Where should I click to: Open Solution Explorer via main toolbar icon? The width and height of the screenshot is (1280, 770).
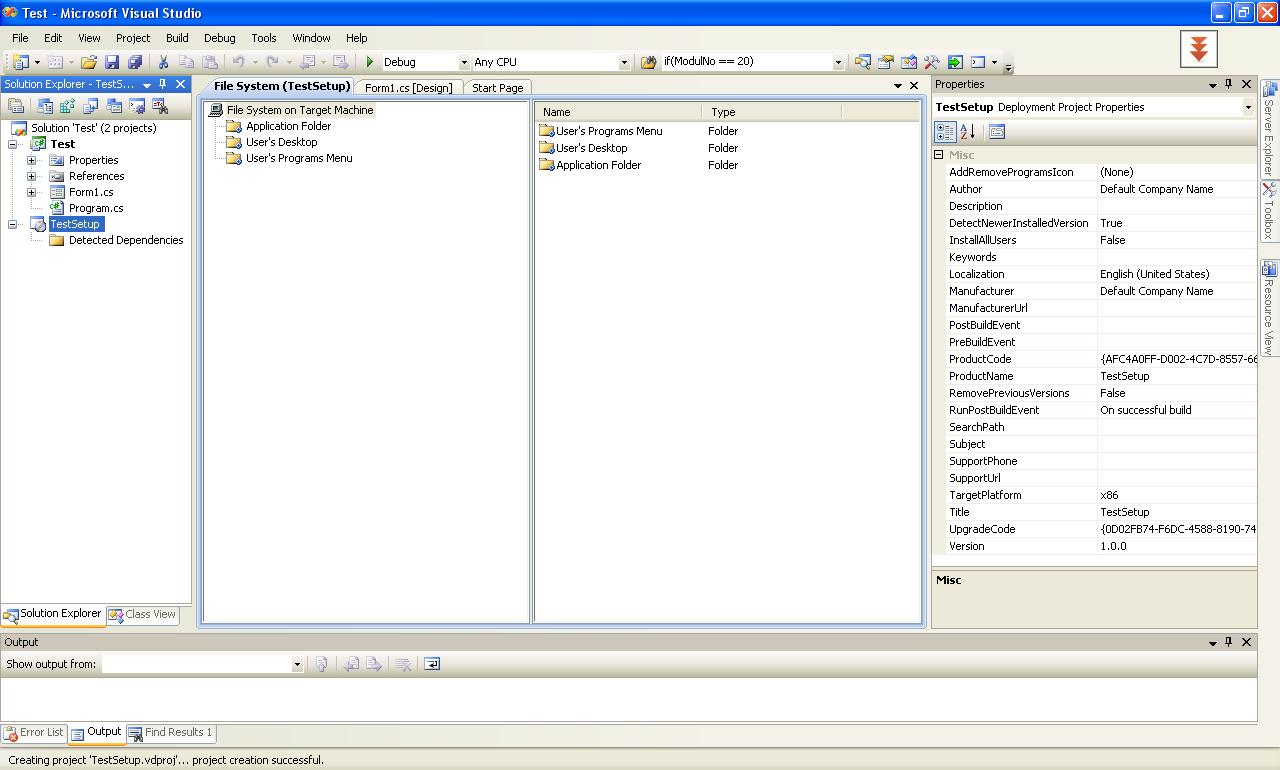click(862, 62)
